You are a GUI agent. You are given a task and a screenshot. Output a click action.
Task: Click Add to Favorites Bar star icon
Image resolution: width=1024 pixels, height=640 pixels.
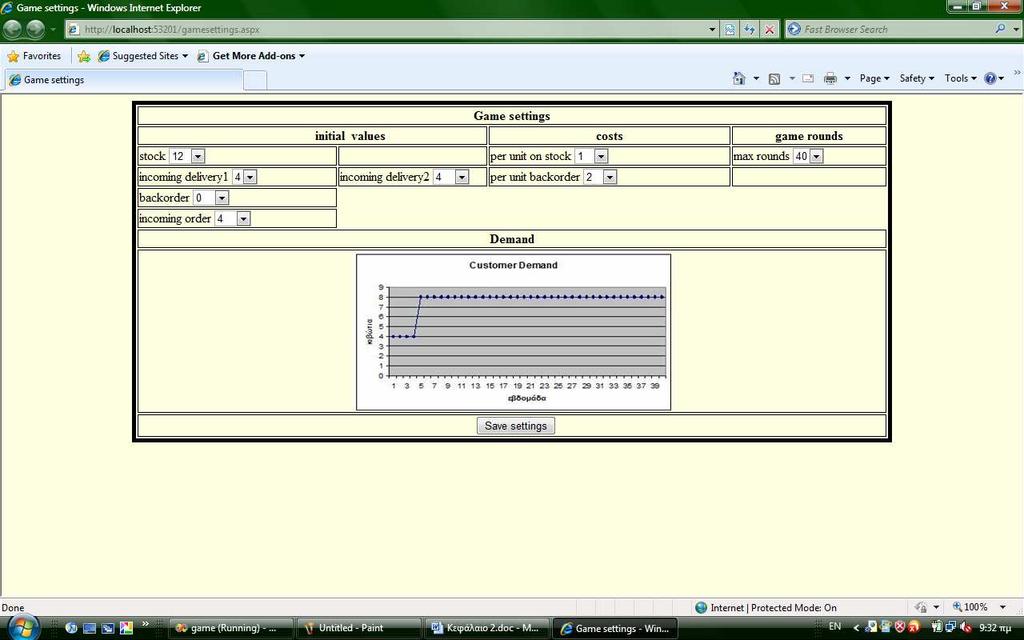(84, 56)
